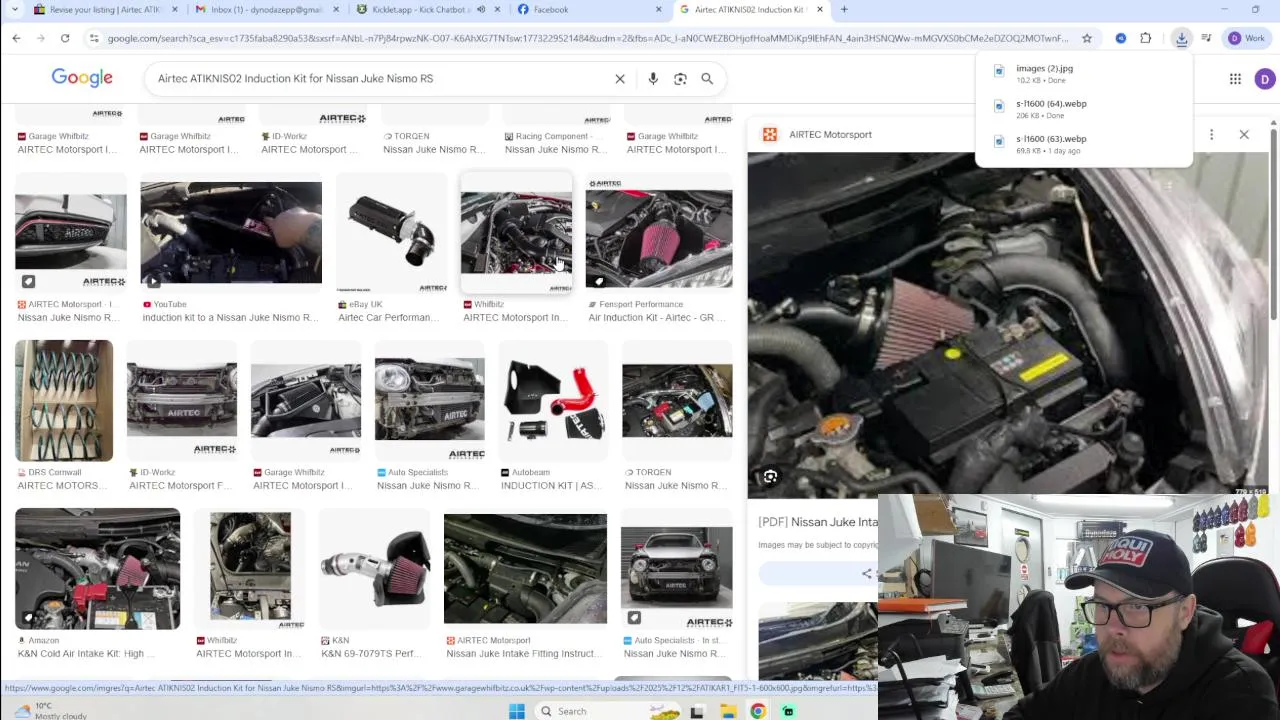
Task: Open images (2).jpg download
Action: [1085, 73]
